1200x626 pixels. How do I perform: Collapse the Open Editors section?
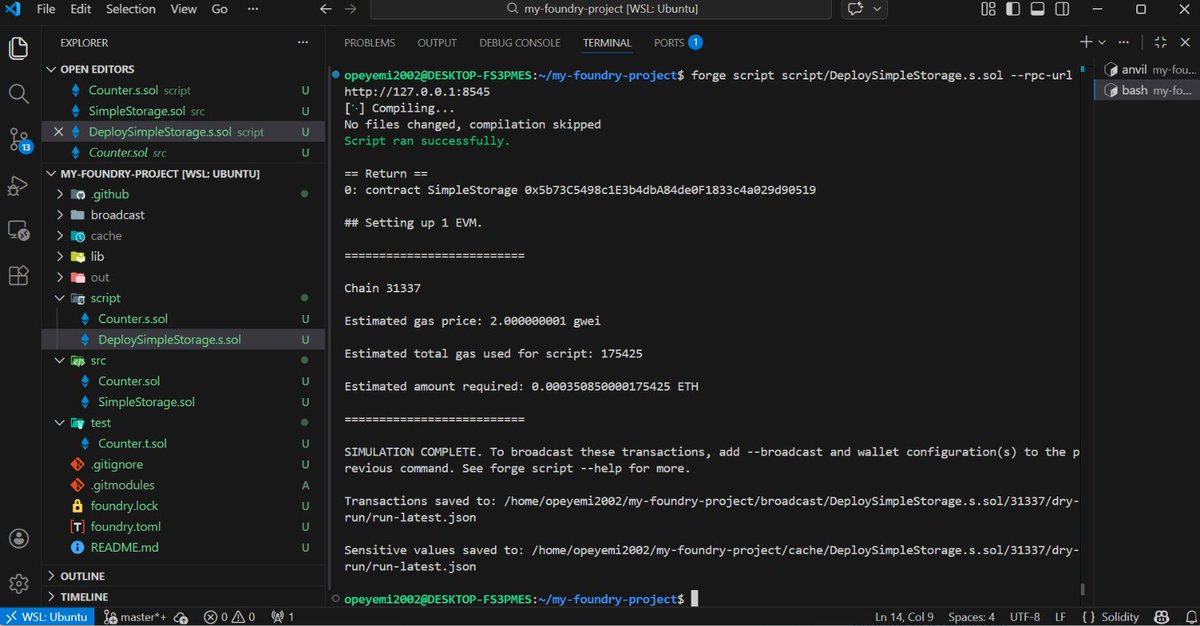184,69
